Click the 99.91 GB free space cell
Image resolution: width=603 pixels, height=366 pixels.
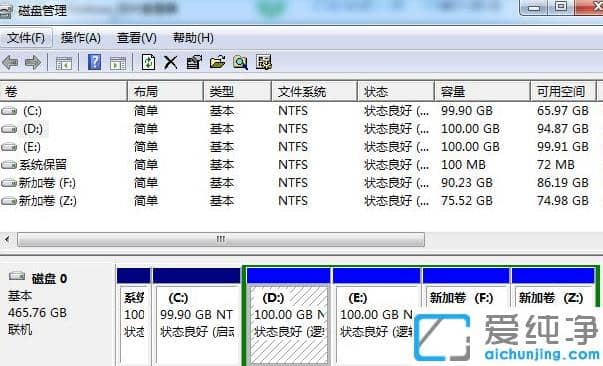point(563,147)
